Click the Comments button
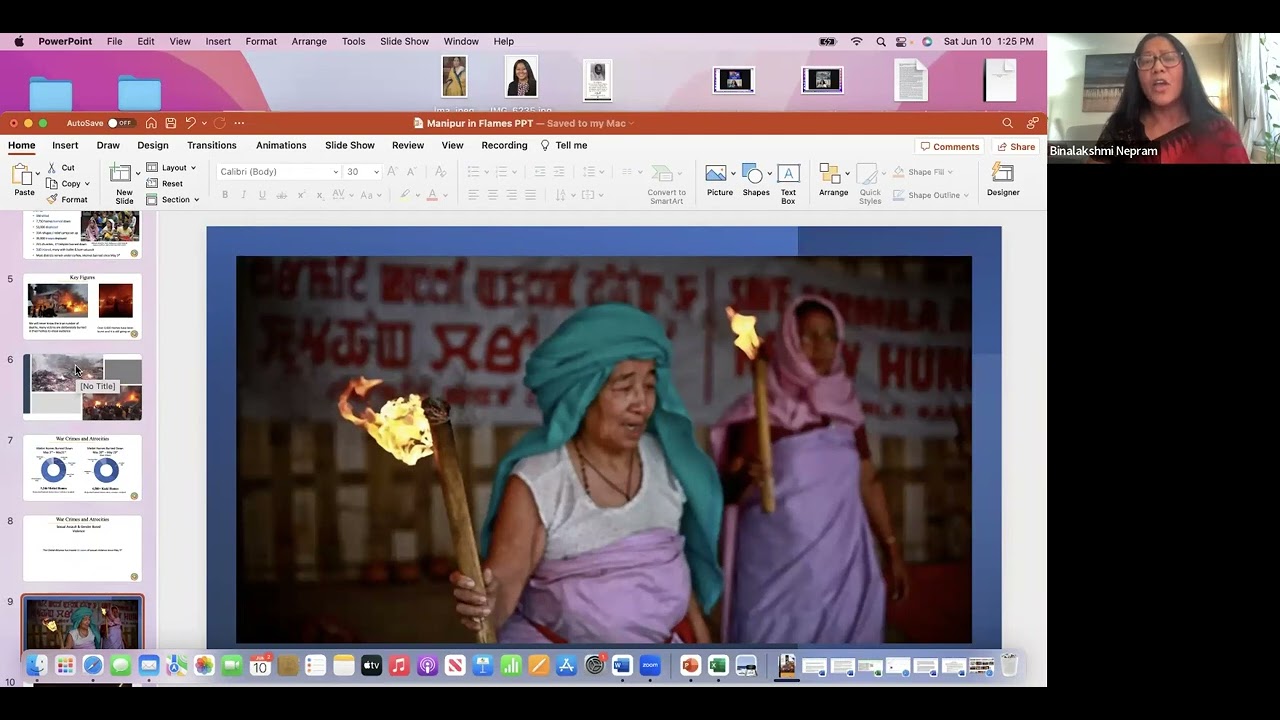This screenshot has height=720, width=1280. point(950,146)
